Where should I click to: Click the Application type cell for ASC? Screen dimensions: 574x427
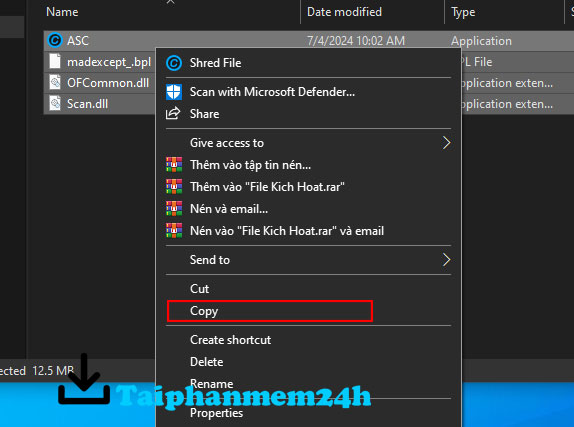481,41
